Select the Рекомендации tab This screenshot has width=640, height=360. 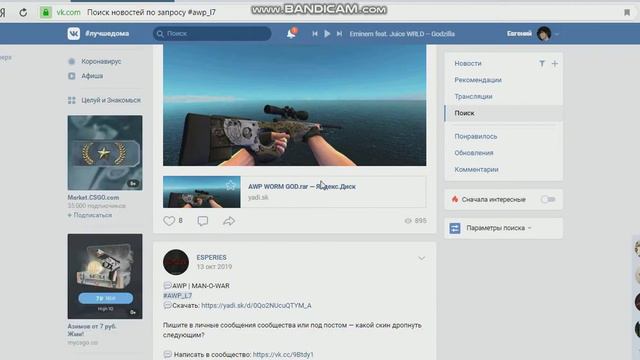click(x=478, y=80)
